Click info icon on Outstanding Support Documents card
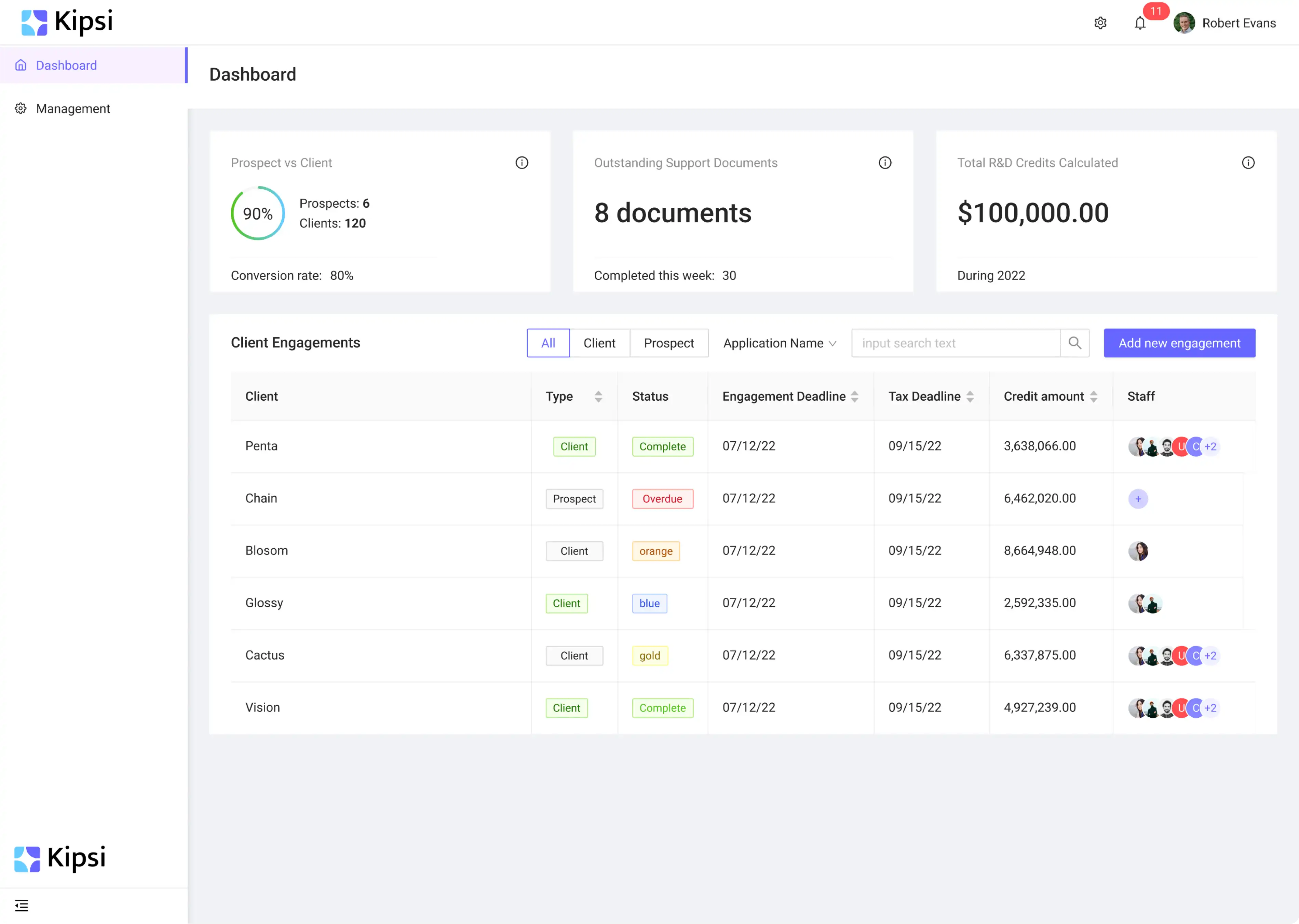 884,163
